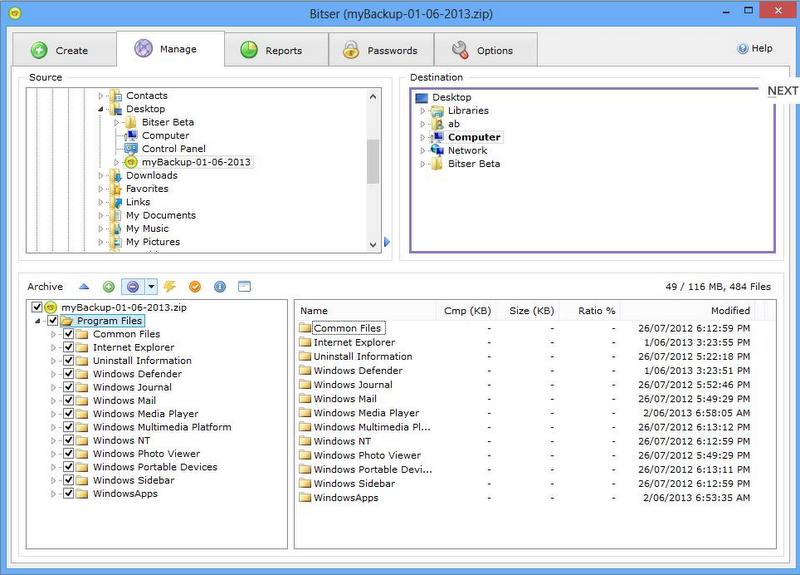Expand Computer in Destination tree
Viewport: 800px width, 575px height.
click(x=422, y=137)
